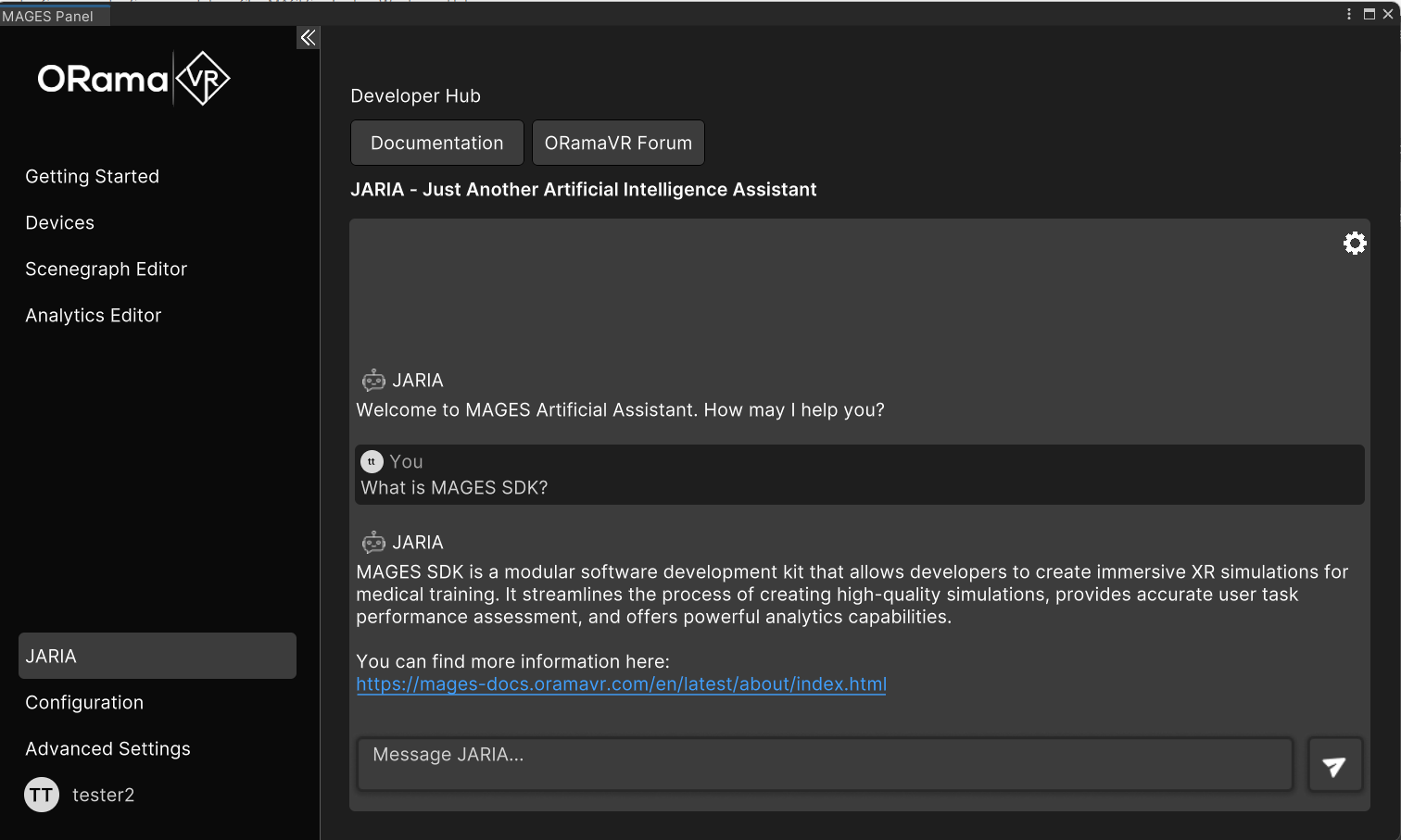Open the Scenegraph Editor

click(x=107, y=269)
